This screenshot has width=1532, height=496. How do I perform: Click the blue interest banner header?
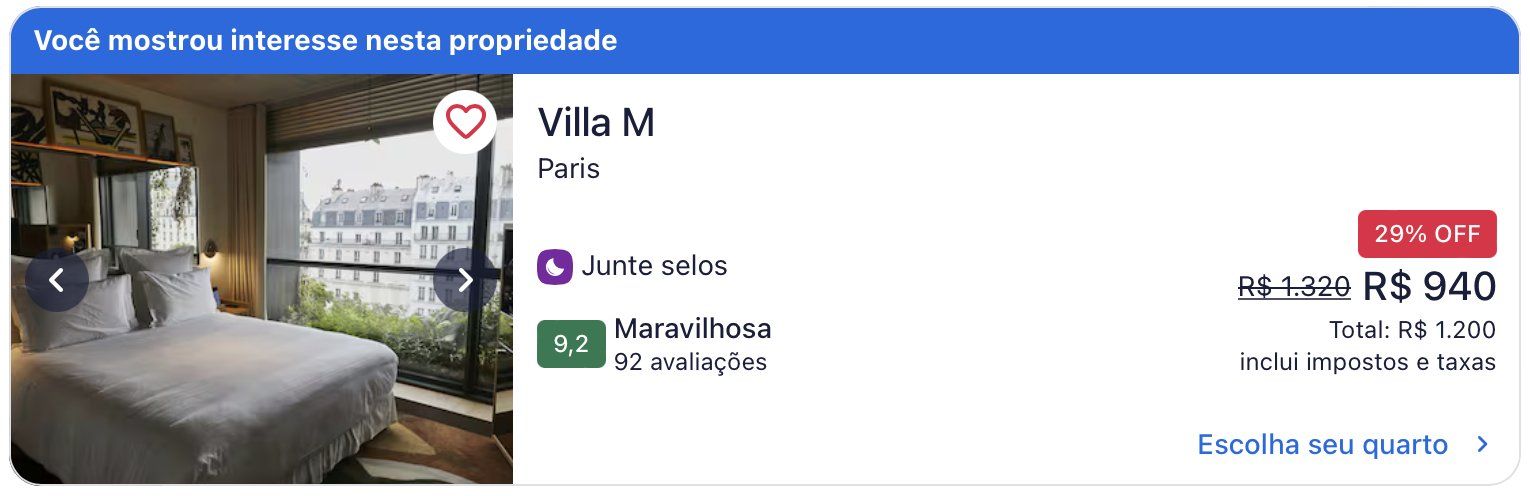[765, 41]
